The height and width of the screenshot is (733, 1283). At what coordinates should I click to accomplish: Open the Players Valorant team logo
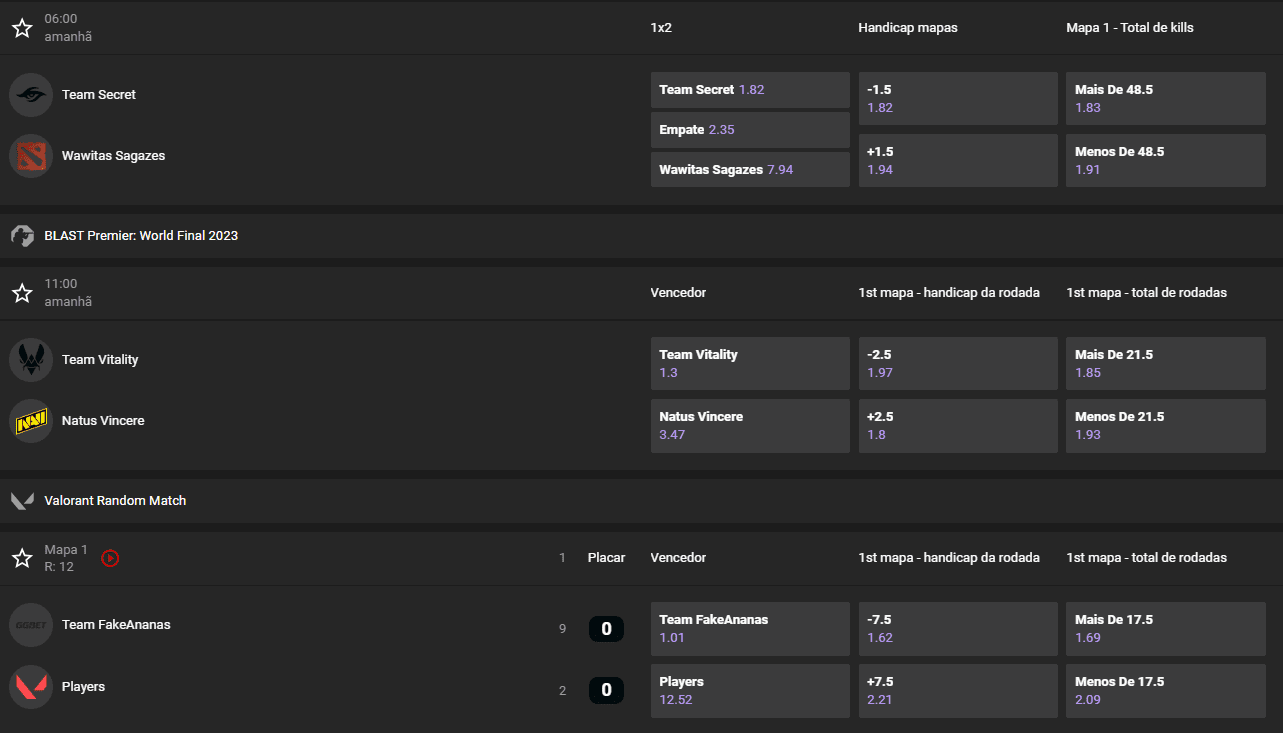31,687
